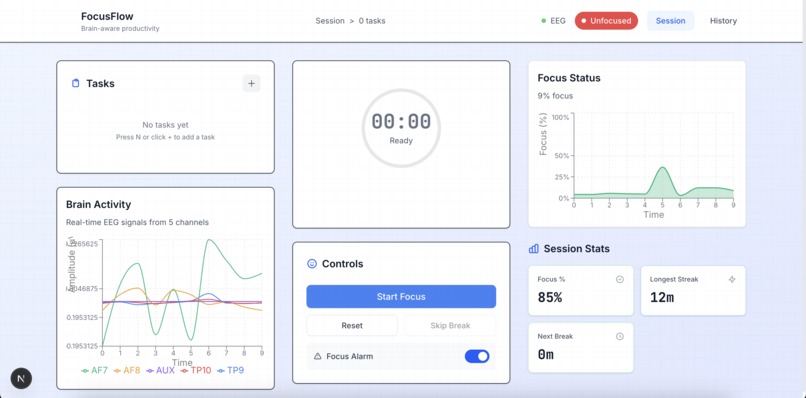Click the Brain Activity heading
806x398 pixels.
(98, 205)
